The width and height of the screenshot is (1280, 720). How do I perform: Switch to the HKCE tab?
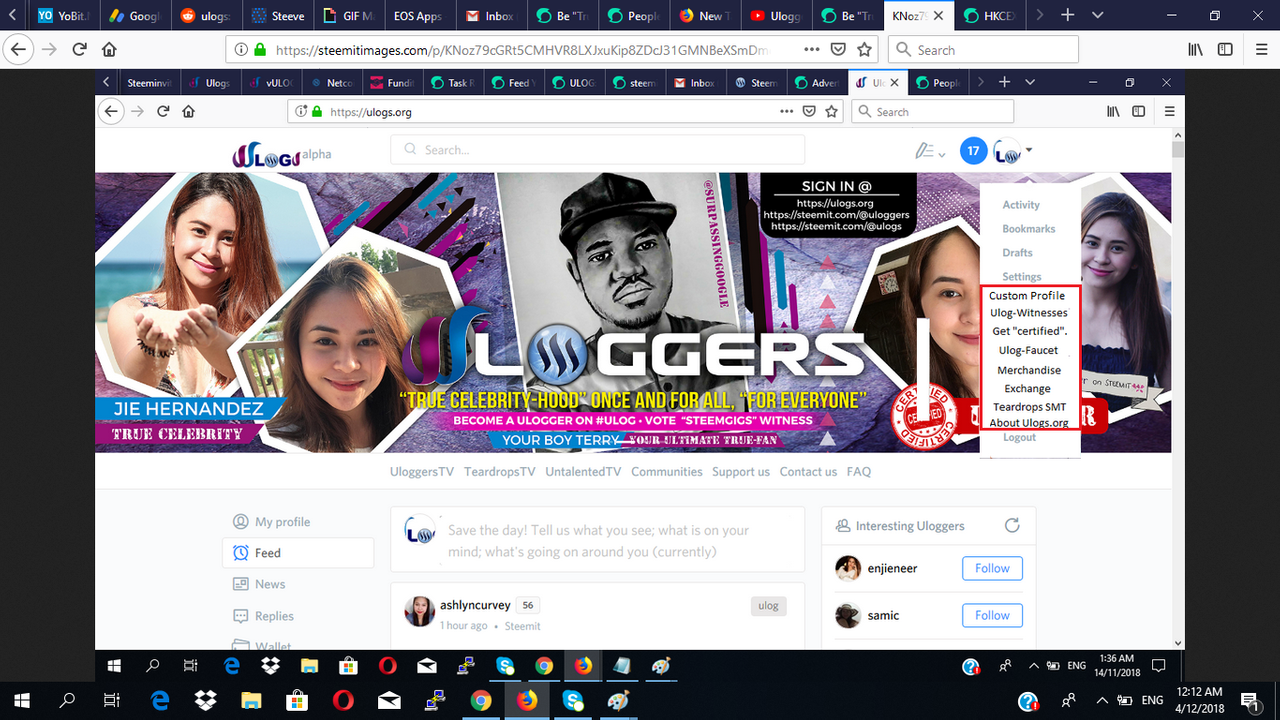coord(991,15)
